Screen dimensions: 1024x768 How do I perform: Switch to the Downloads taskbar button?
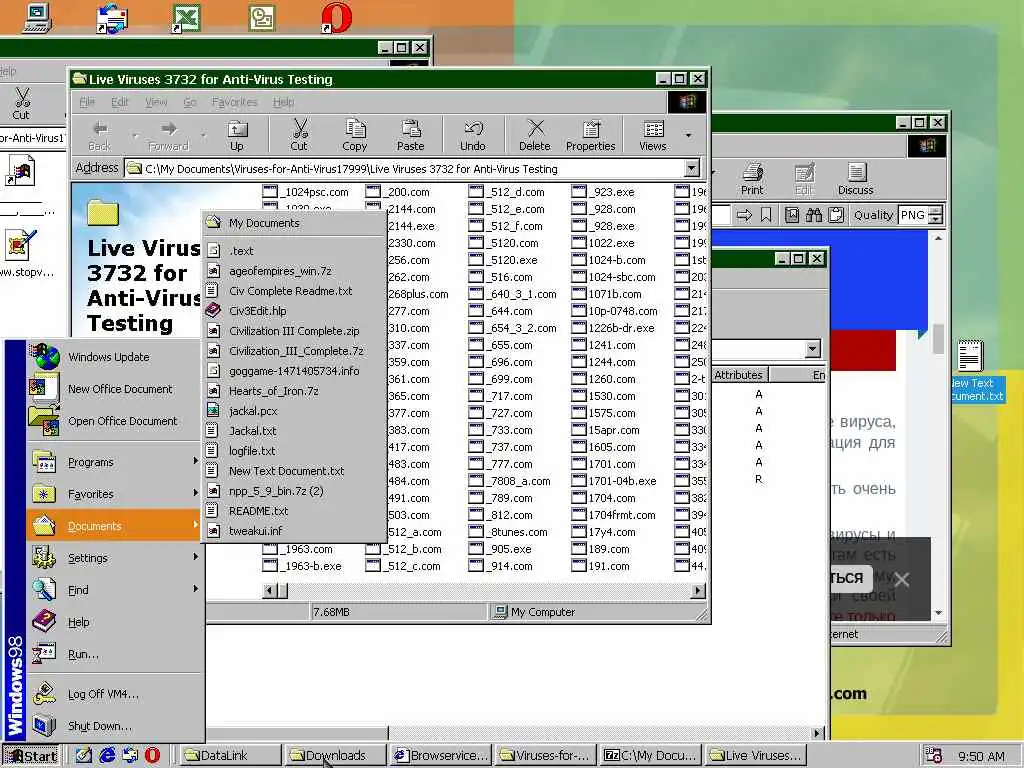click(x=335, y=756)
